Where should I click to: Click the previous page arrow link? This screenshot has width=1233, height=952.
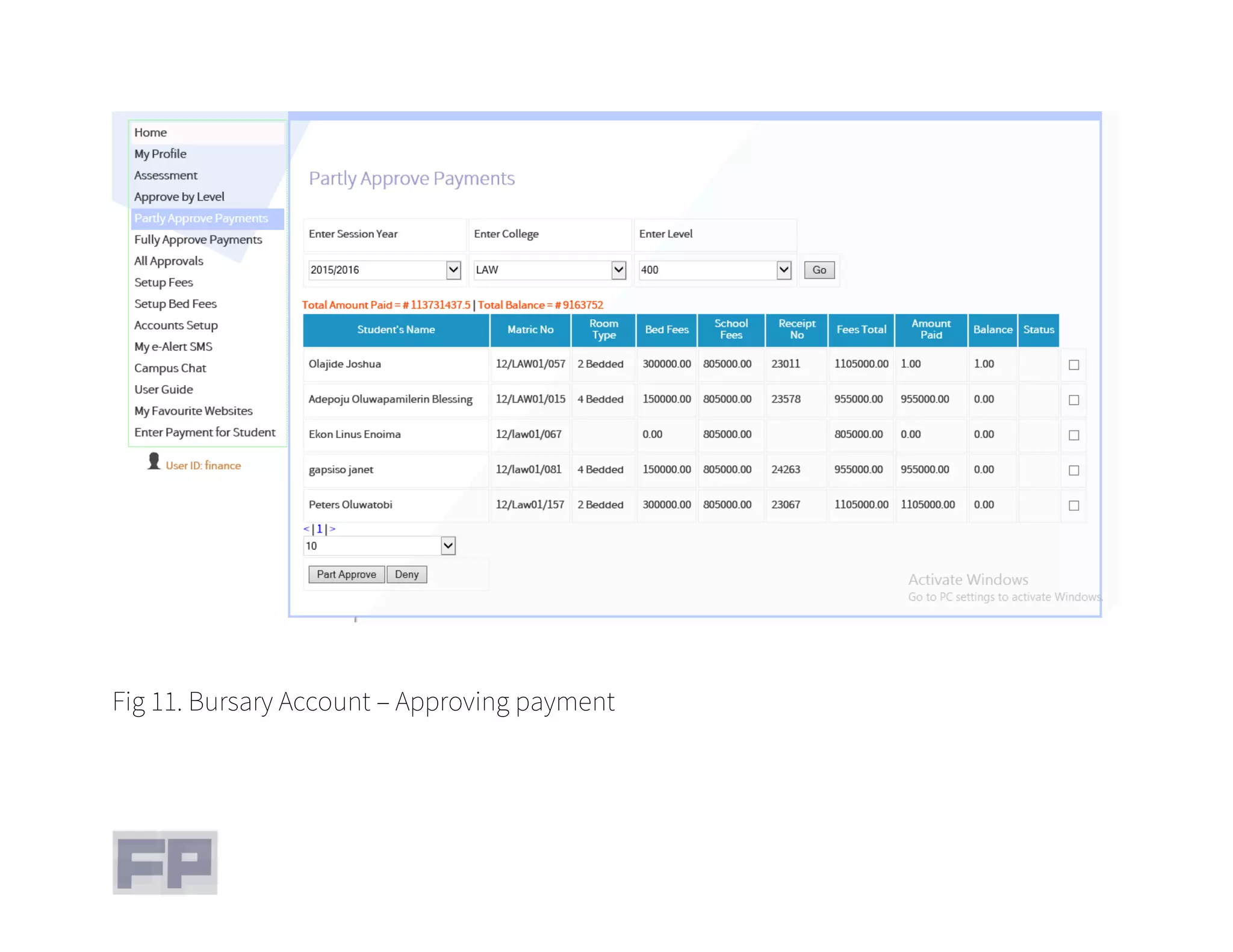[x=306, y=529]
